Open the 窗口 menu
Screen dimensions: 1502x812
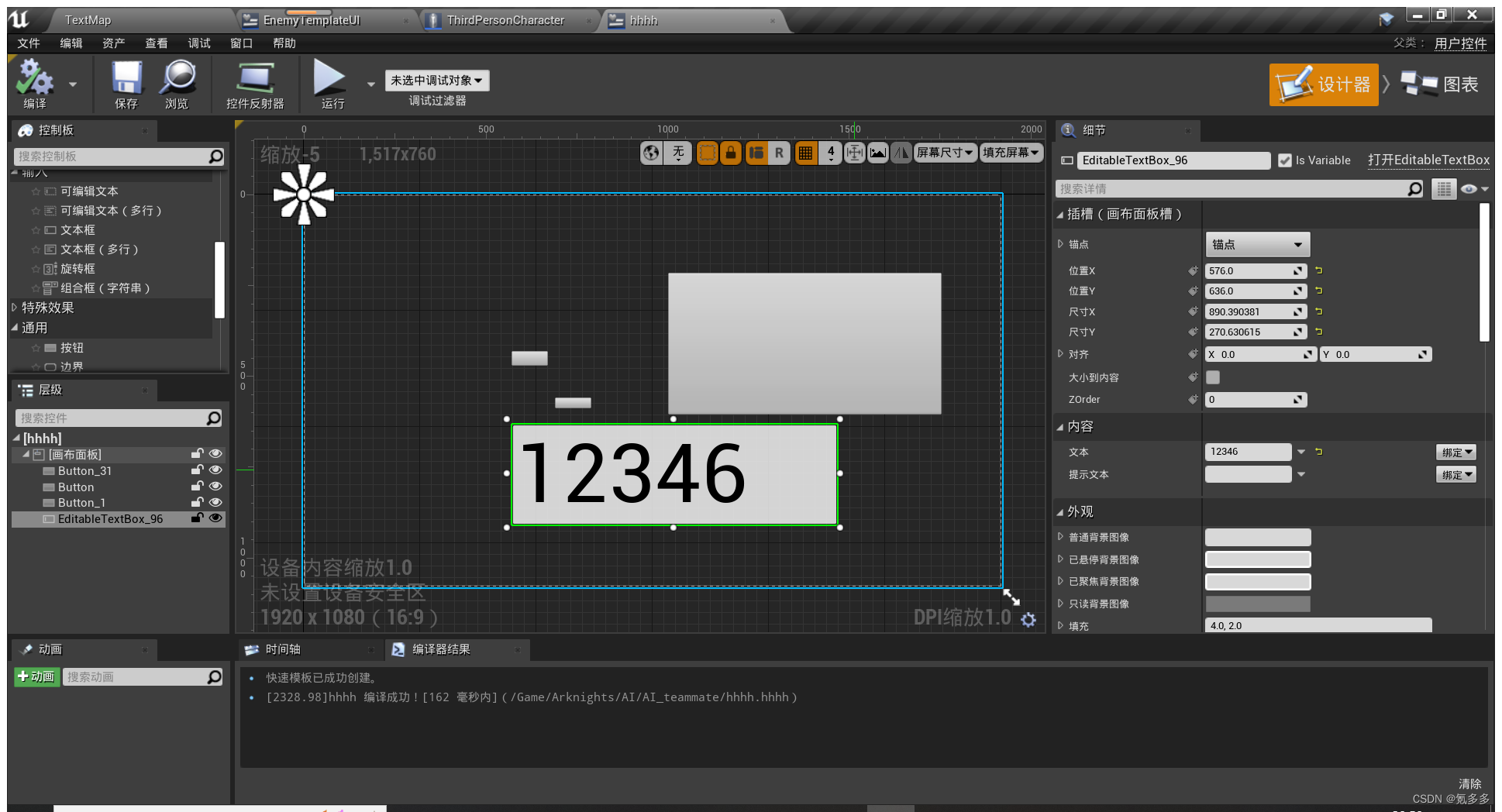tap(242, 43)
